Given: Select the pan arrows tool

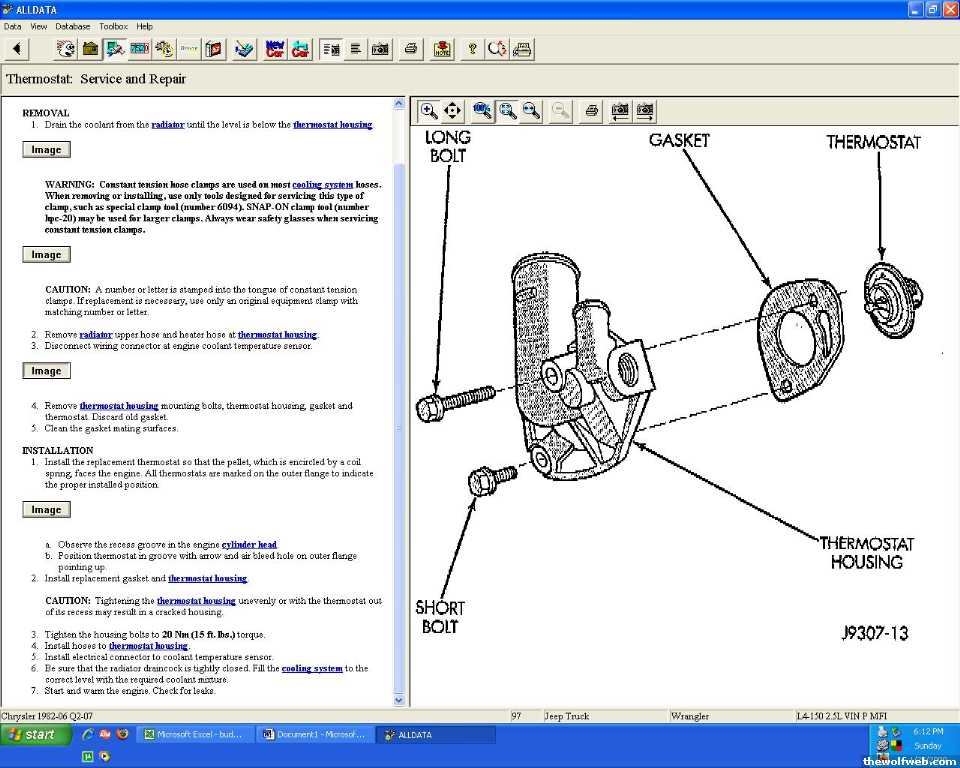Looking at the screenshot, I should click(452, 110).
